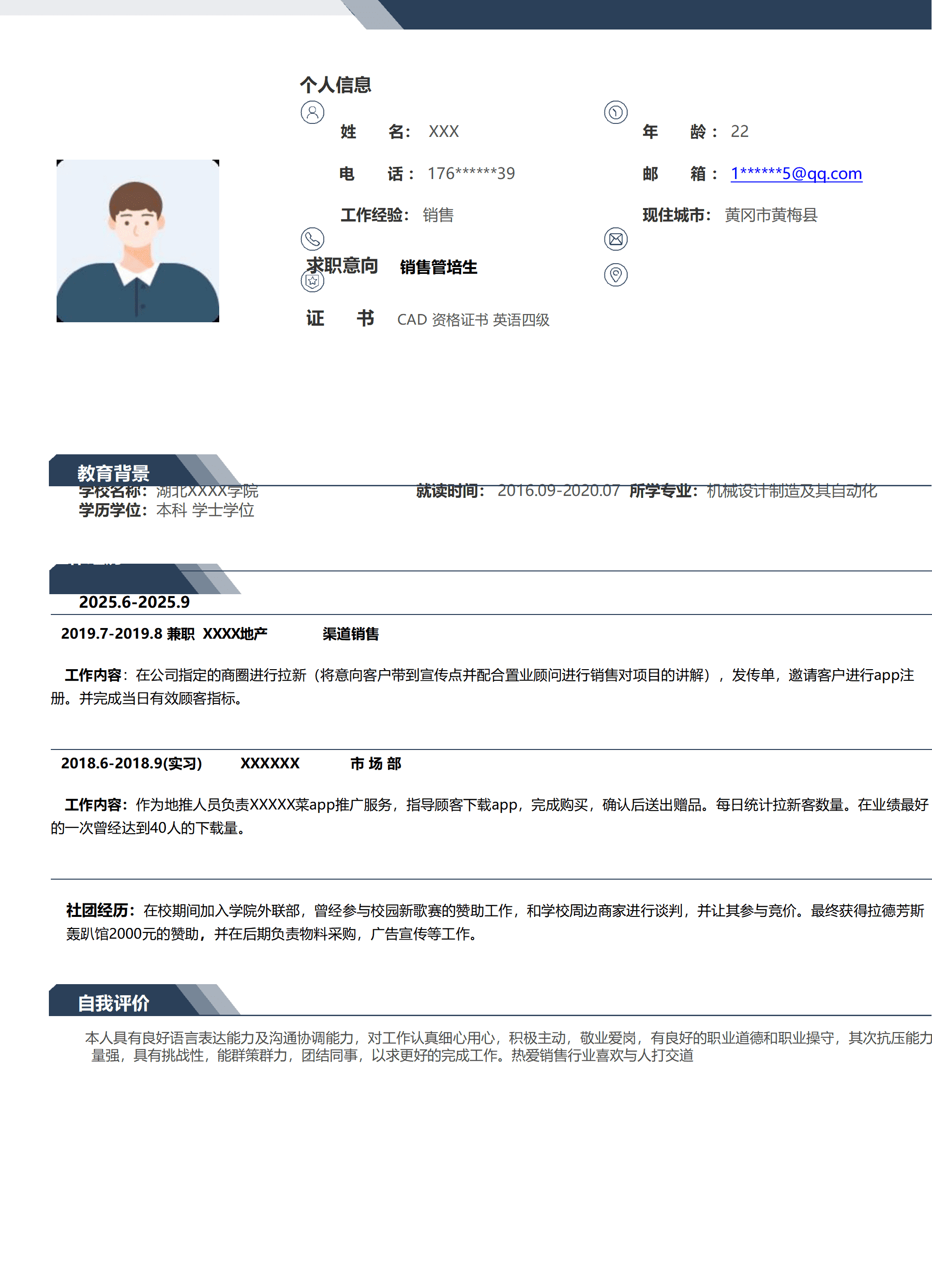Click the name value XXX
The height and width of the screenshot is (1288, 932).
coord(444,132)
